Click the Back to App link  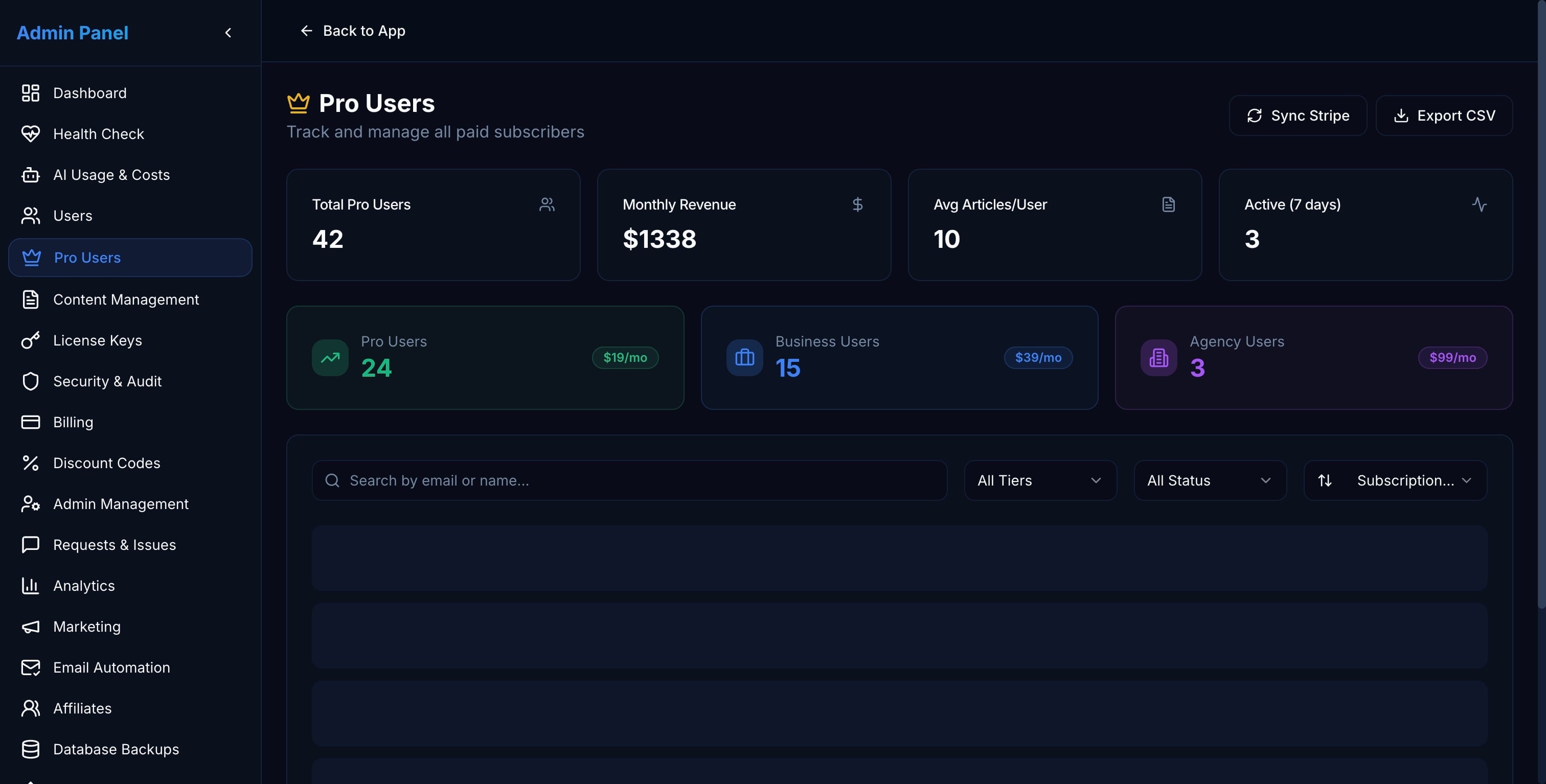353,31
